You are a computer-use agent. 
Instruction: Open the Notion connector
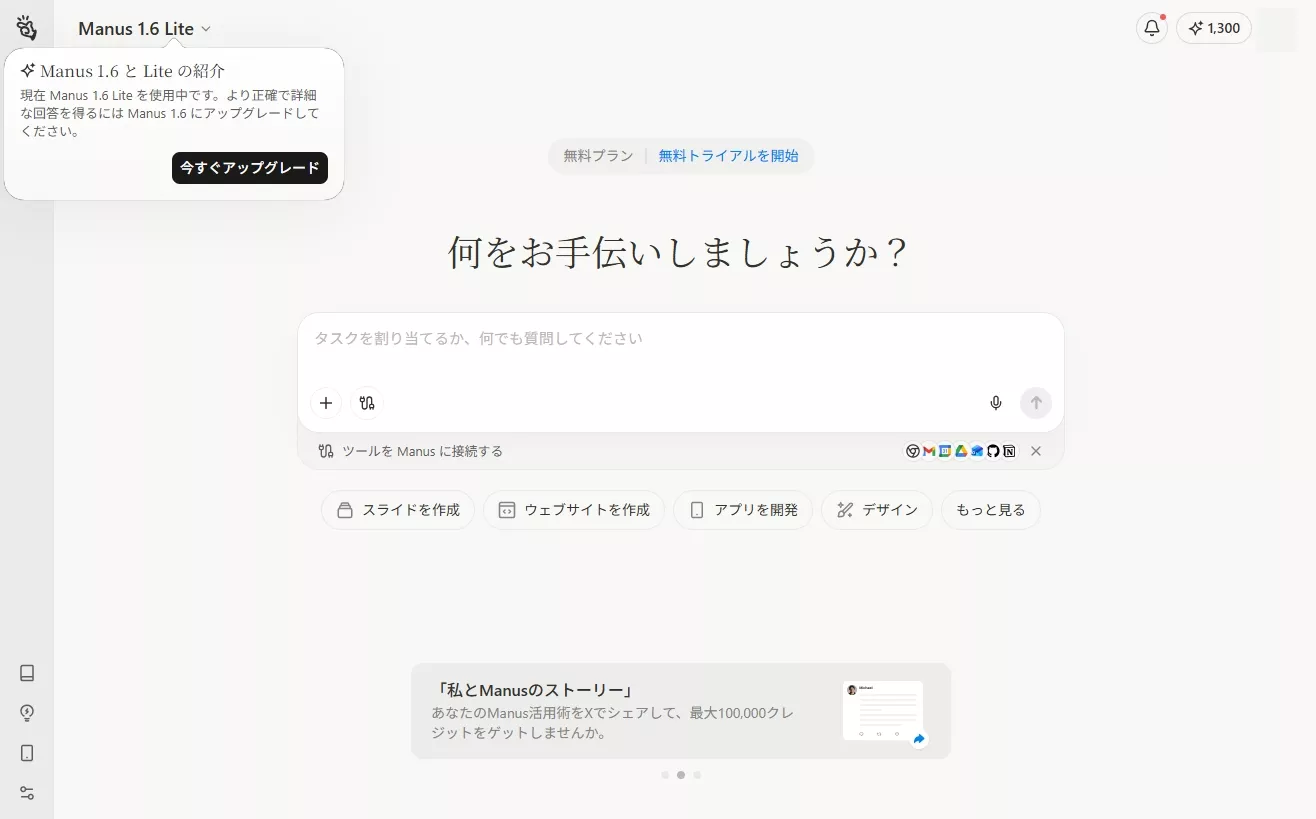tap(1009, 451)
